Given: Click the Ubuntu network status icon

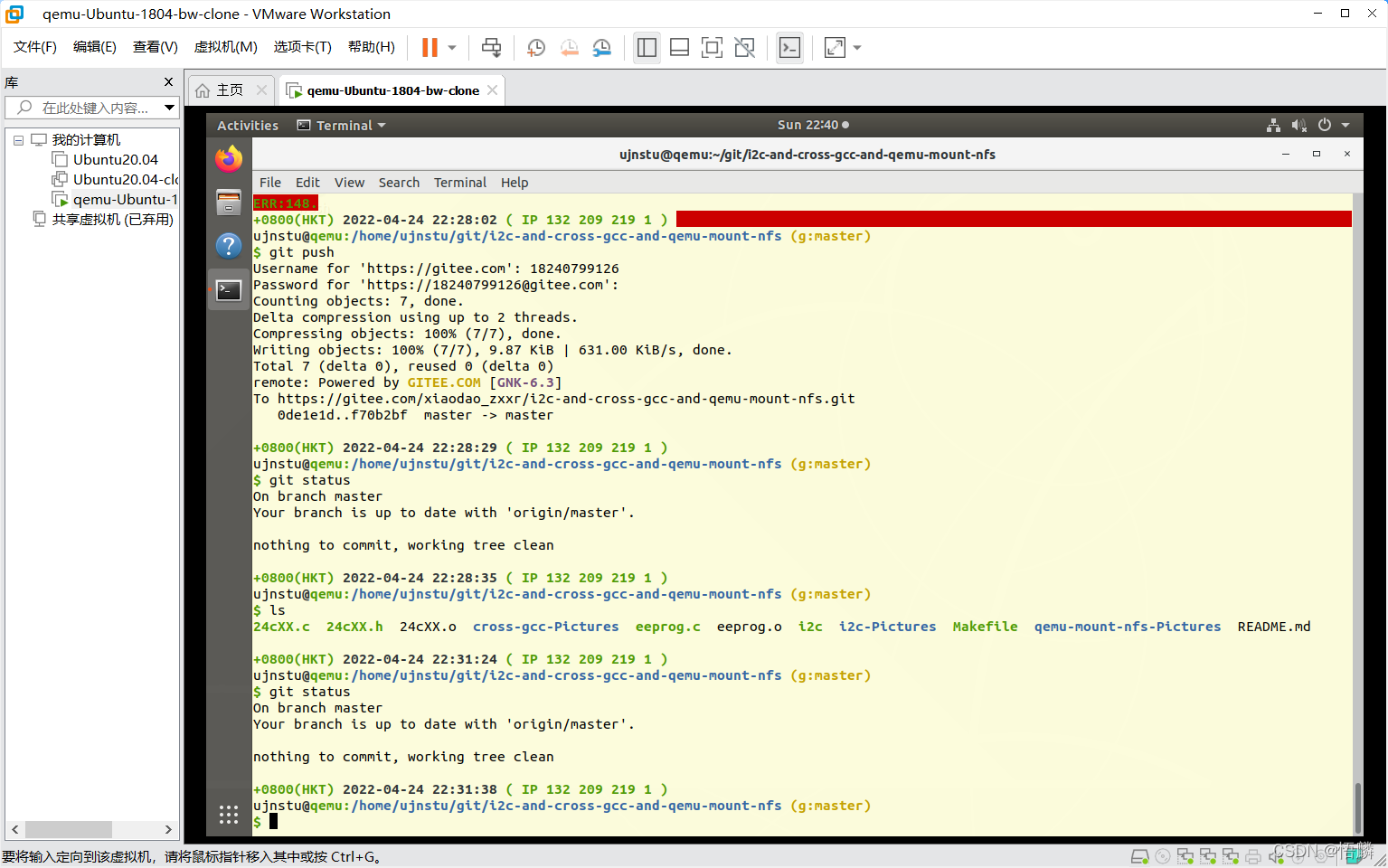Looking at the screenshot, I should coord(1273,125).
